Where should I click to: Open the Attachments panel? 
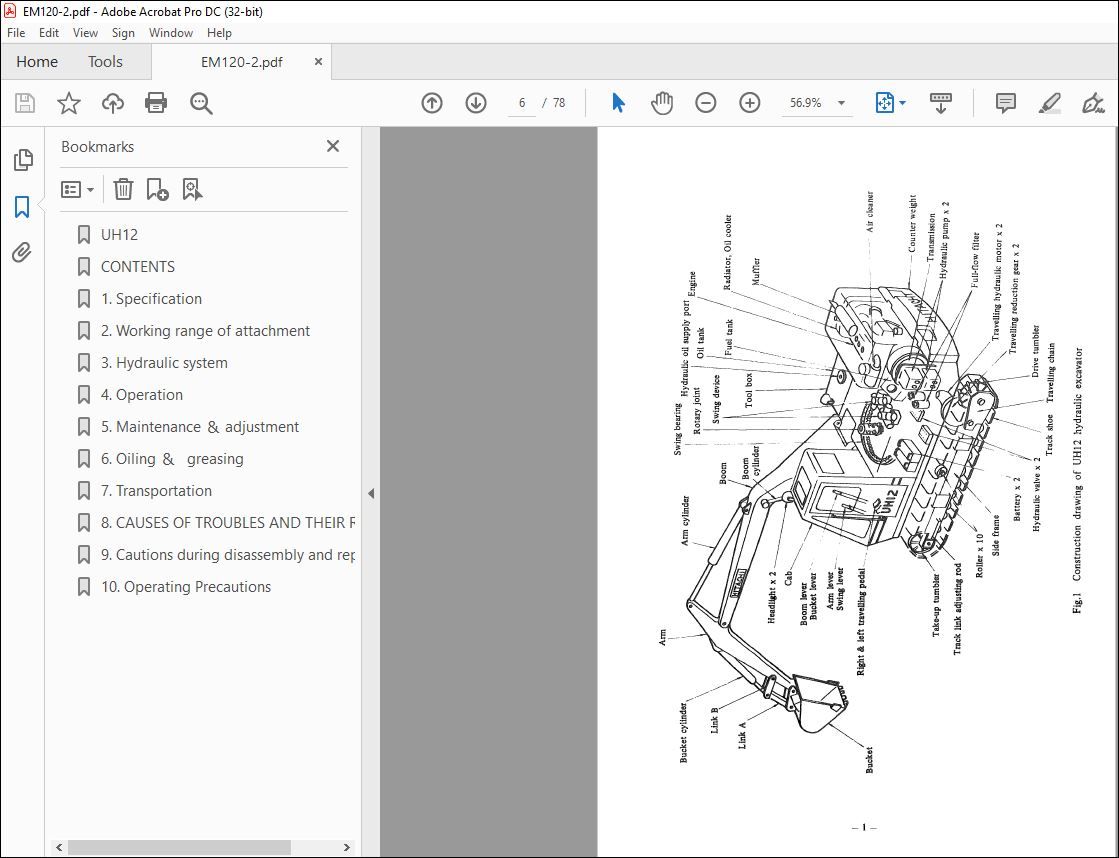(x=23, y=253)
